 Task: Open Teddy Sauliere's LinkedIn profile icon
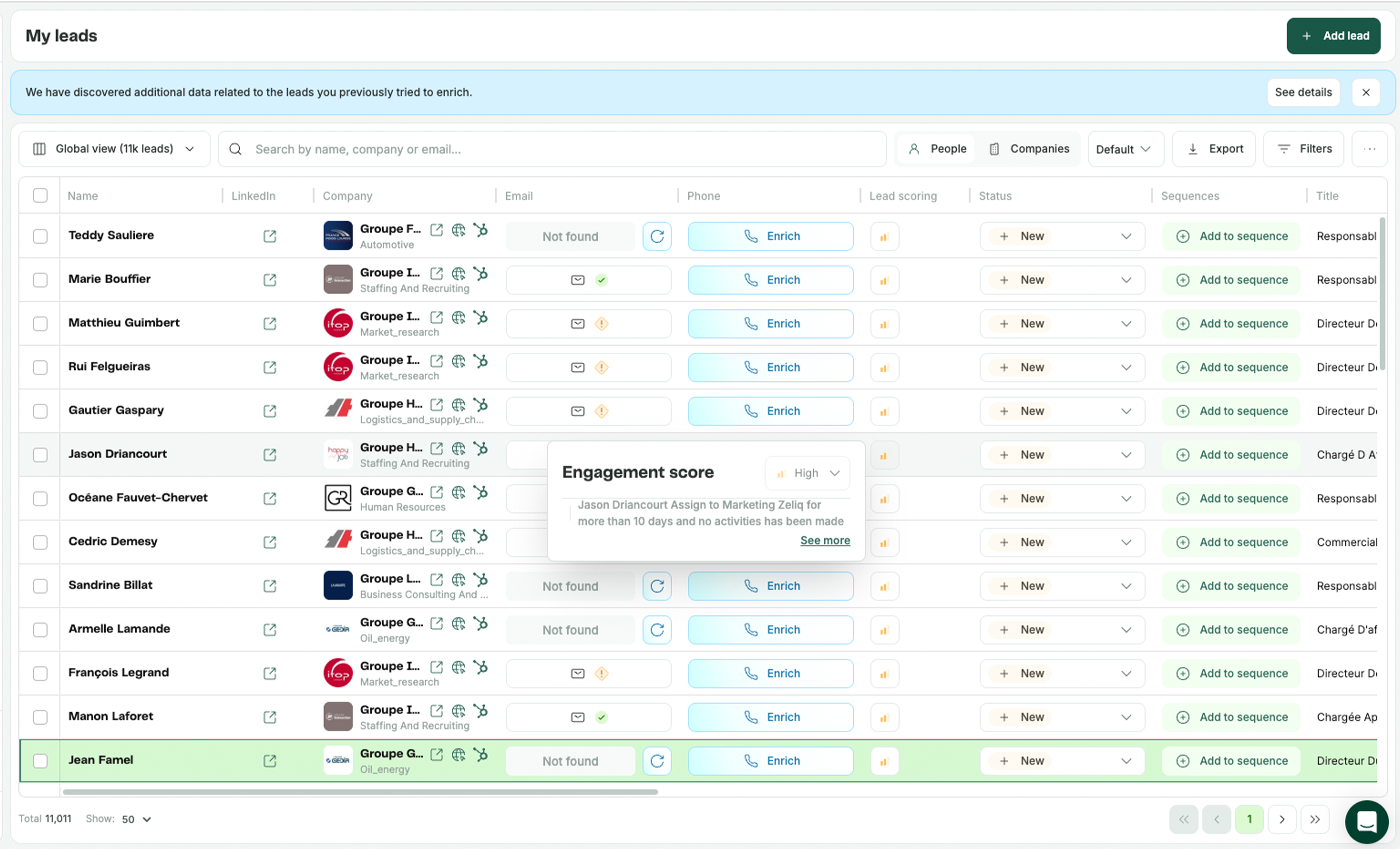point(270,236)
